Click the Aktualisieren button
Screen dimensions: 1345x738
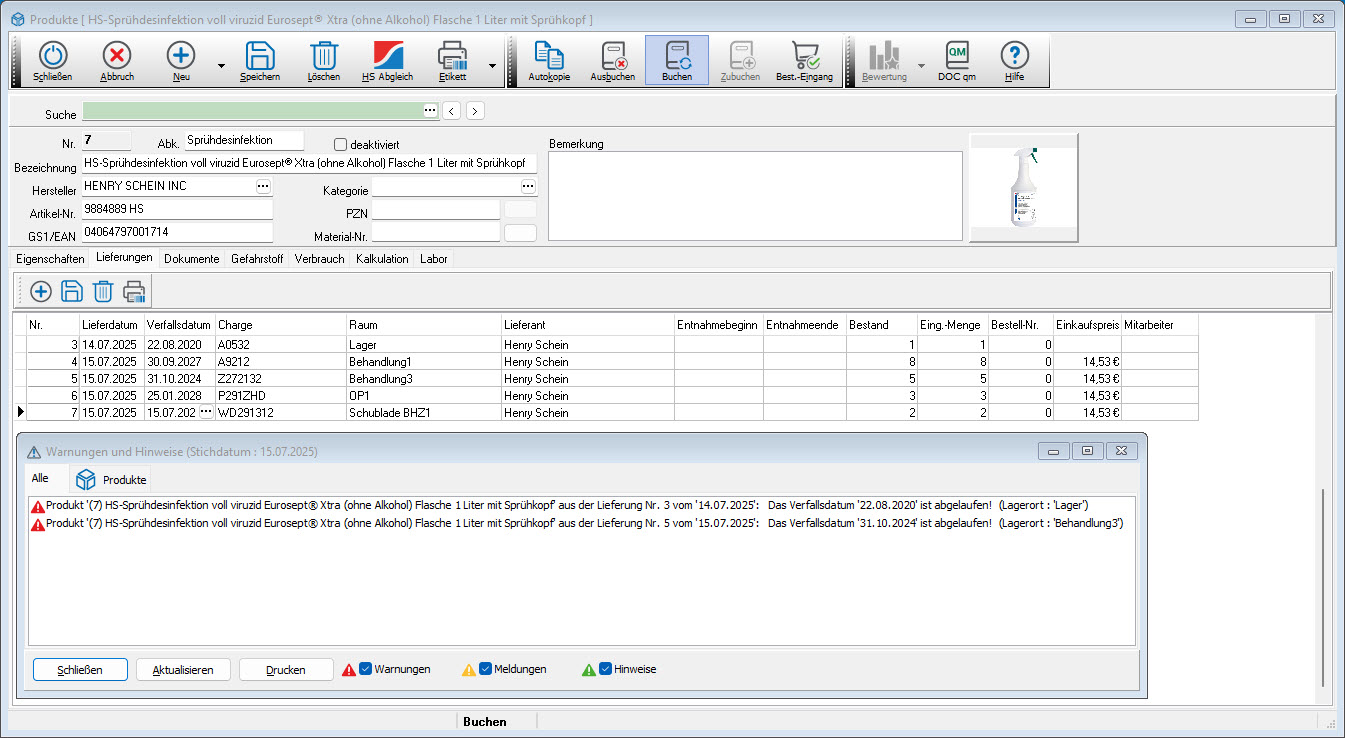point(183,670)
